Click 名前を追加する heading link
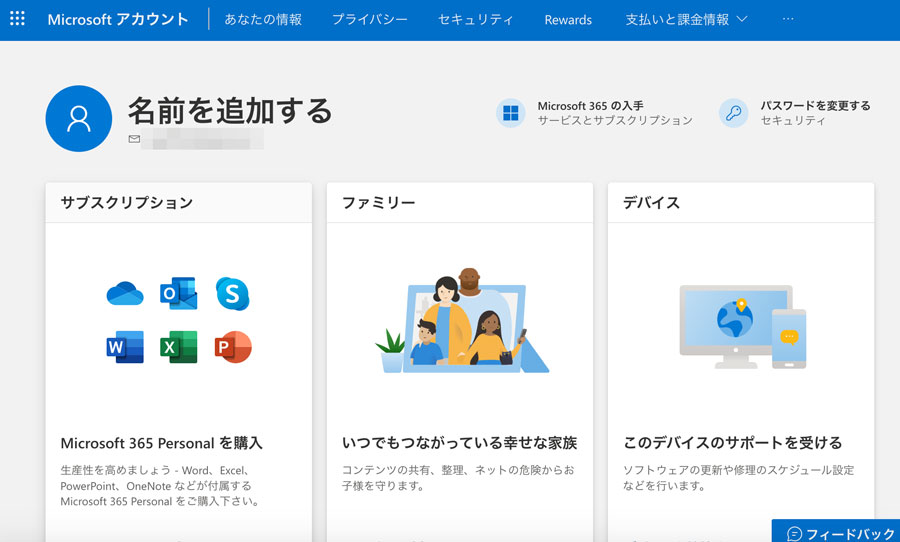Image resolution: width=900 pixels, height=542 pixels. coord(230,110)
